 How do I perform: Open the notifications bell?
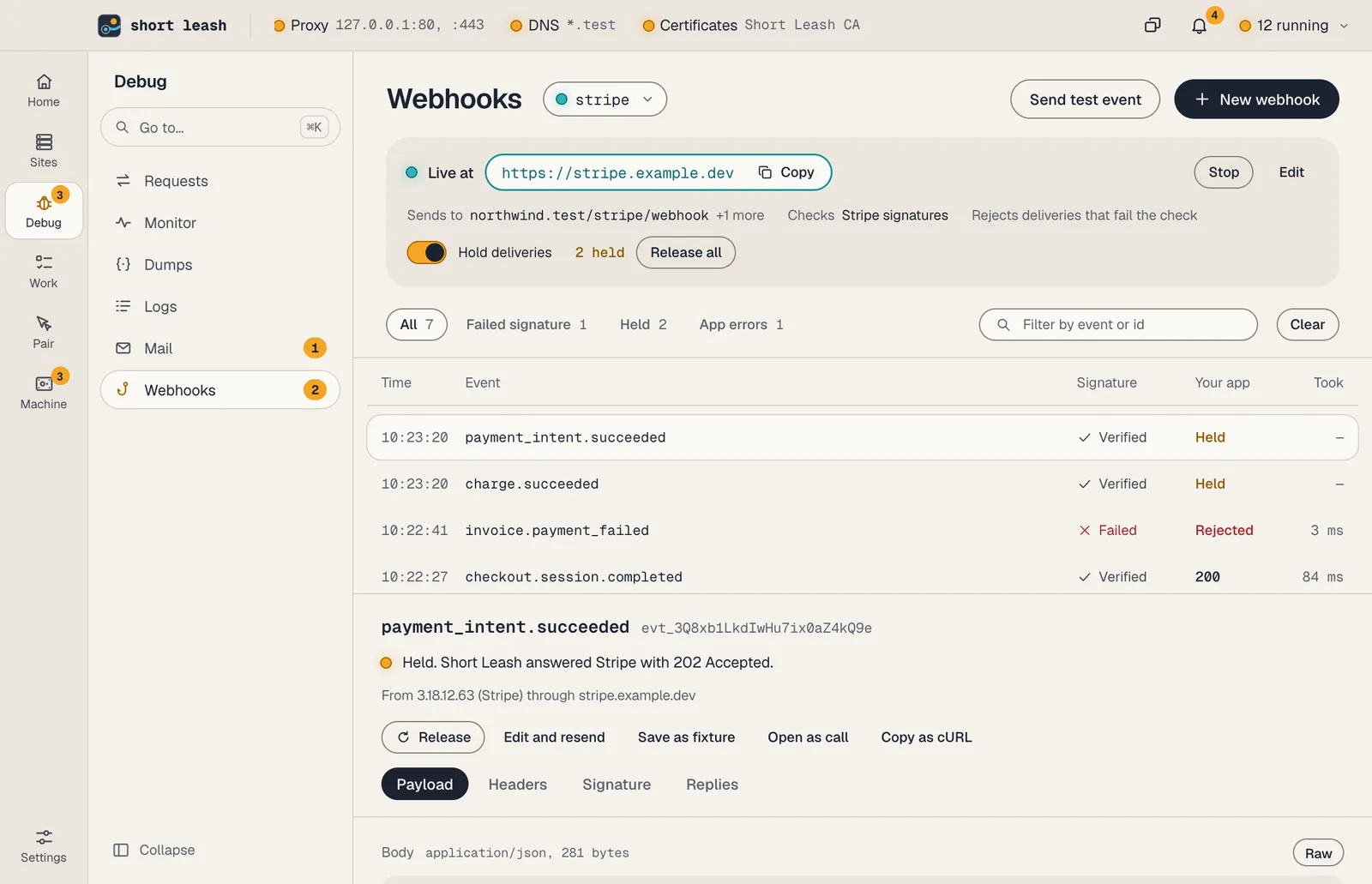1199,26
